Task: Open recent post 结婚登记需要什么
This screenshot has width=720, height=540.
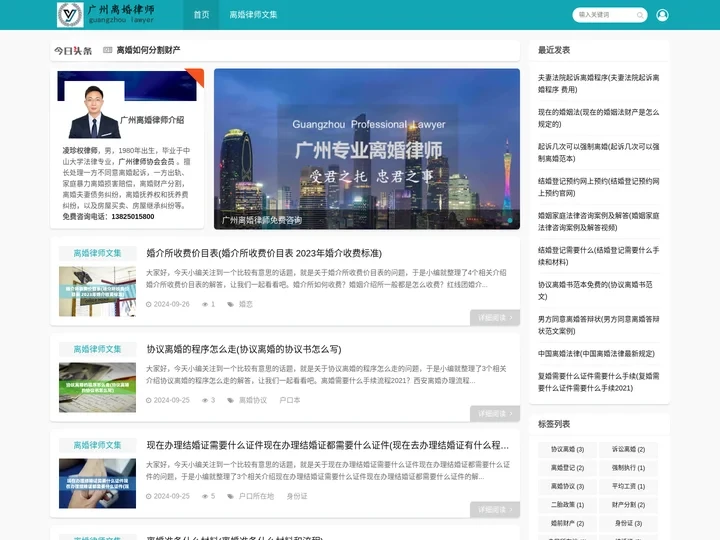Action: pos(599,256)
